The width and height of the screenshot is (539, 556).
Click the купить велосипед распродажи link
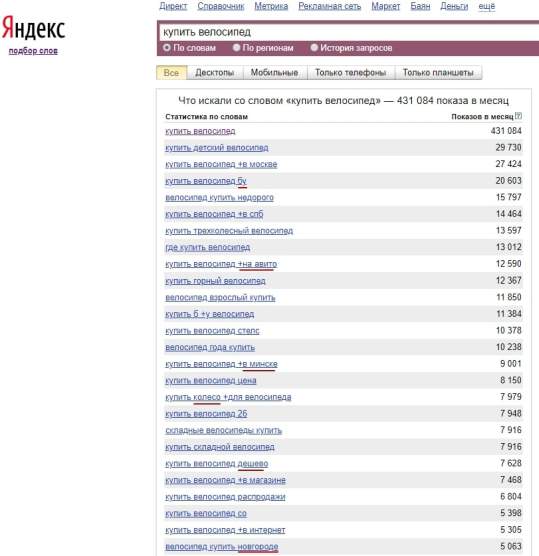[x=226, y=497]
